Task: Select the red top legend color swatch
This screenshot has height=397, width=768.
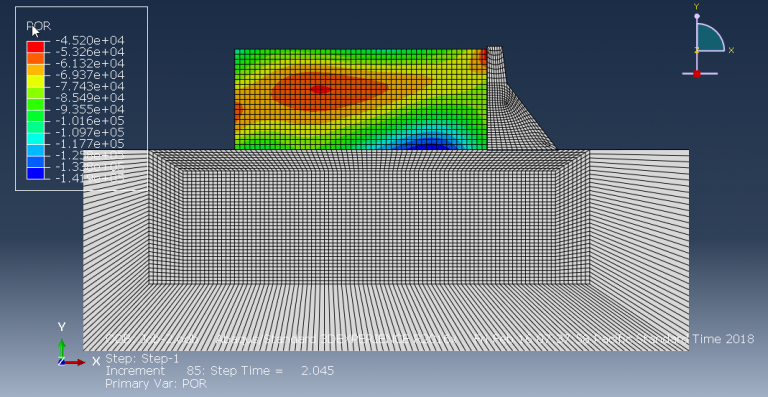Action: (35, 47)
